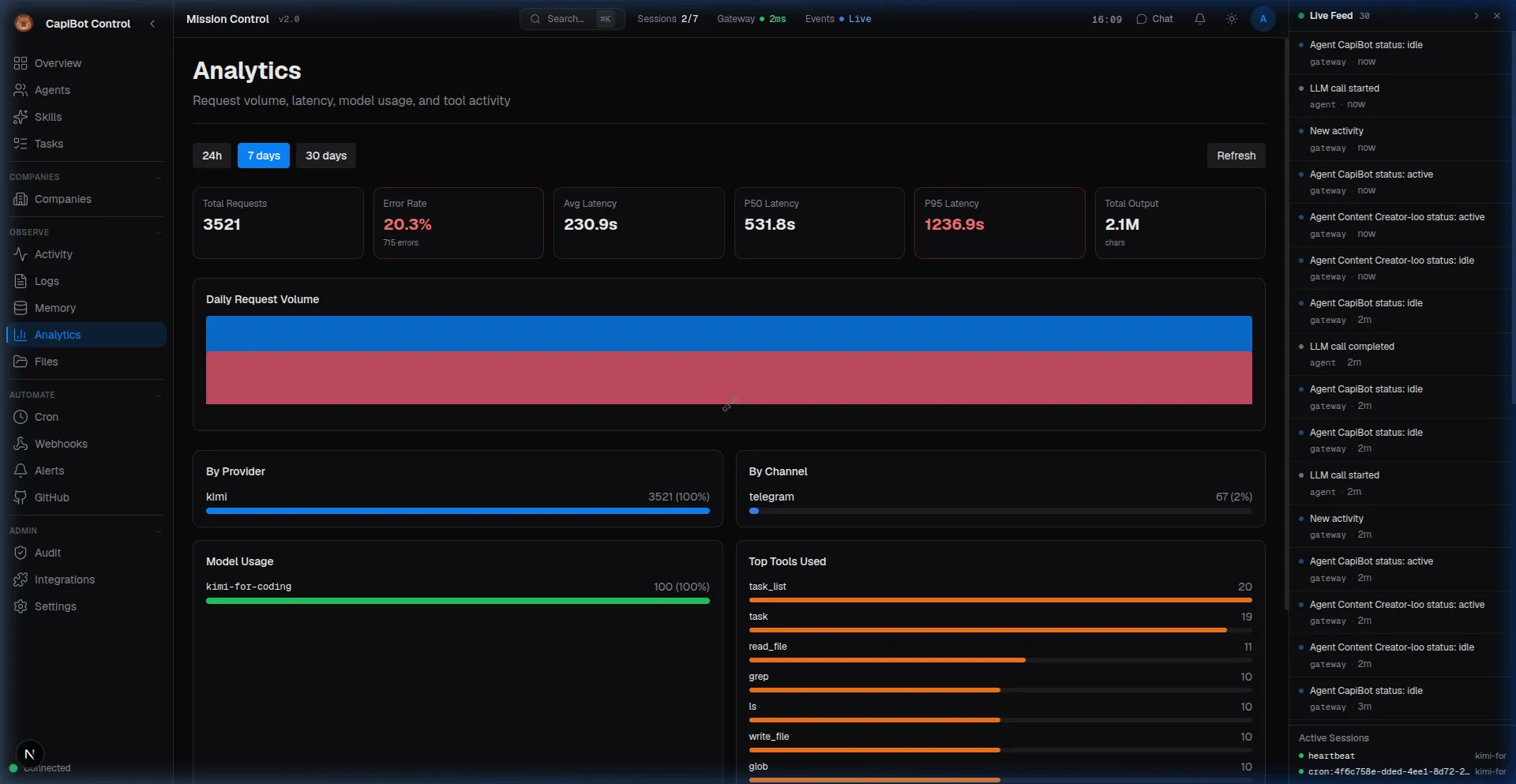Open Webhooks from the sidebar
Viewport: 1516px width, 784px height.
coord(61,444)
